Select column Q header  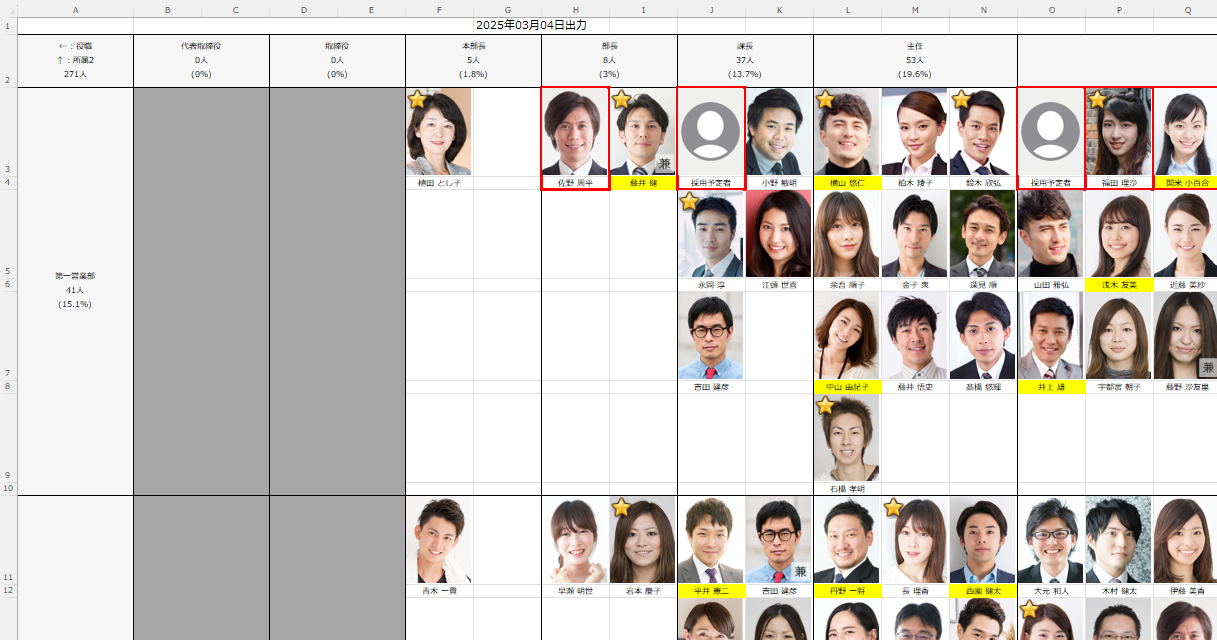[x=1186, y=9]
